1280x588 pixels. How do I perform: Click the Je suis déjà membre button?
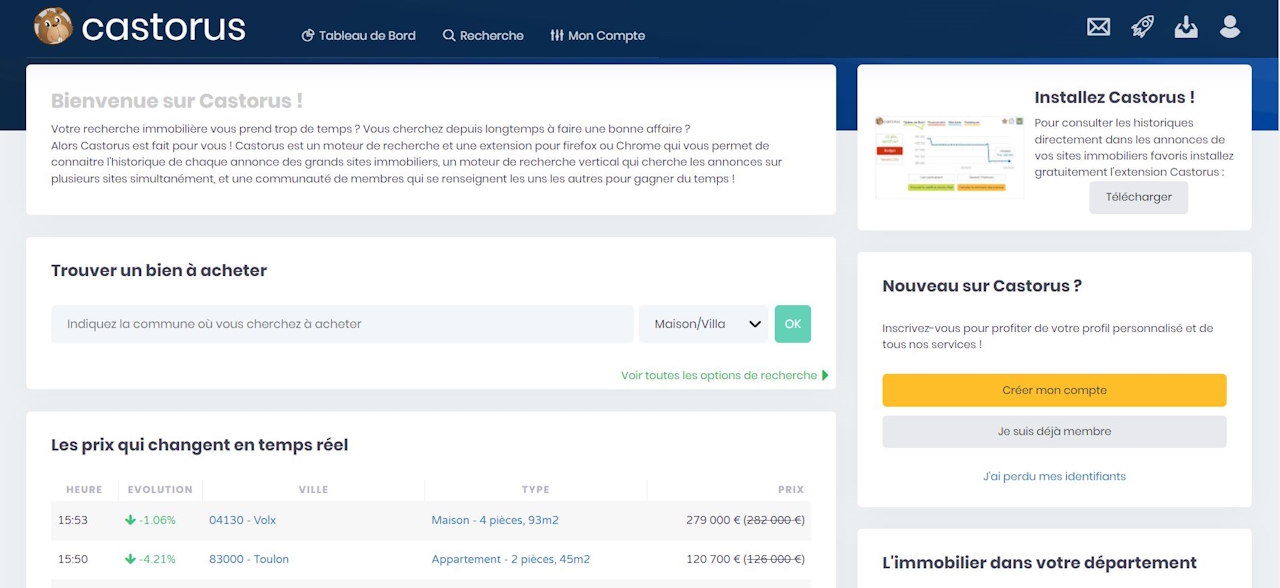[1054, 432]
